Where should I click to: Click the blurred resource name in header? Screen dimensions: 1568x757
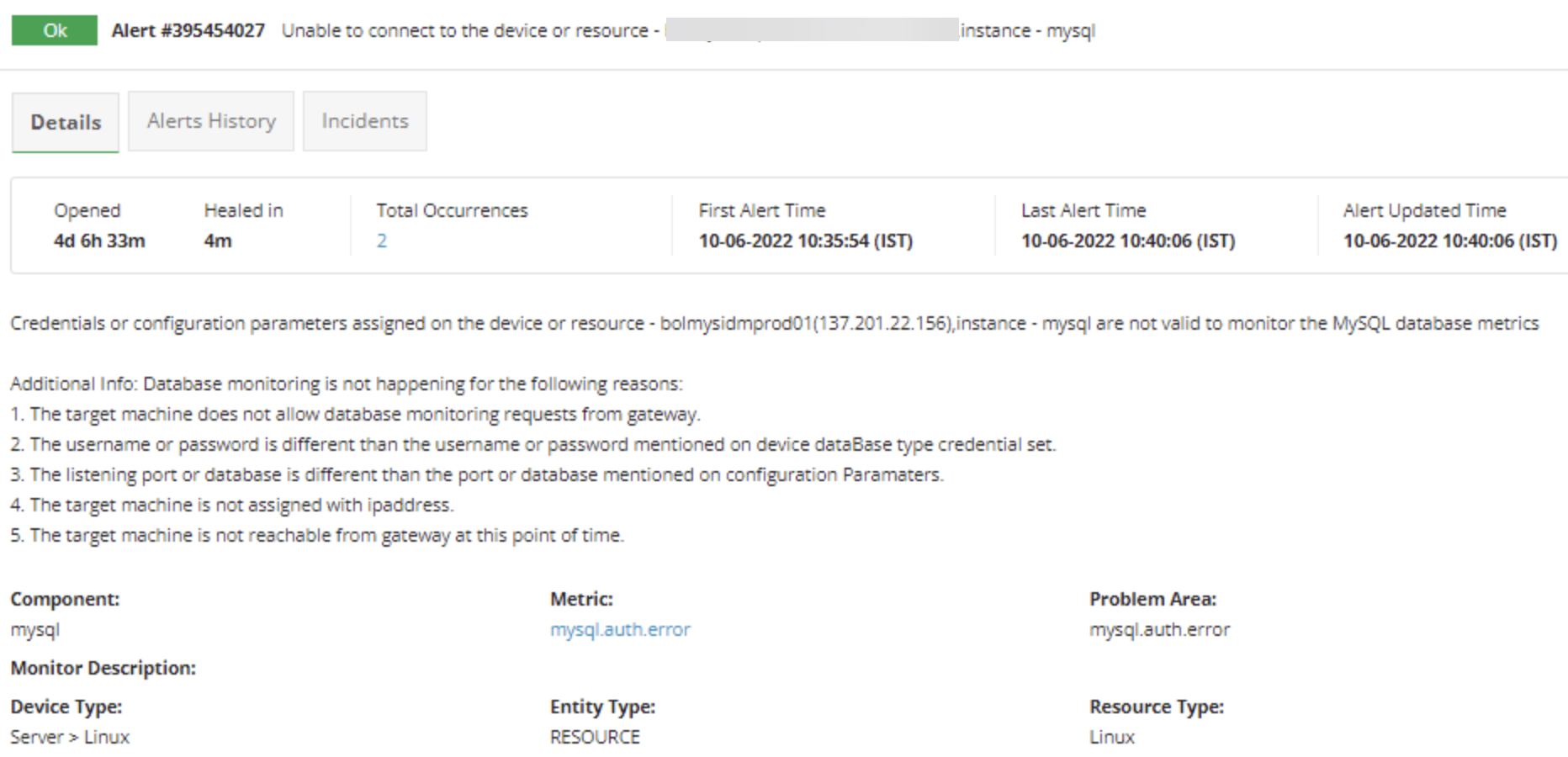(x=812, y=30)
